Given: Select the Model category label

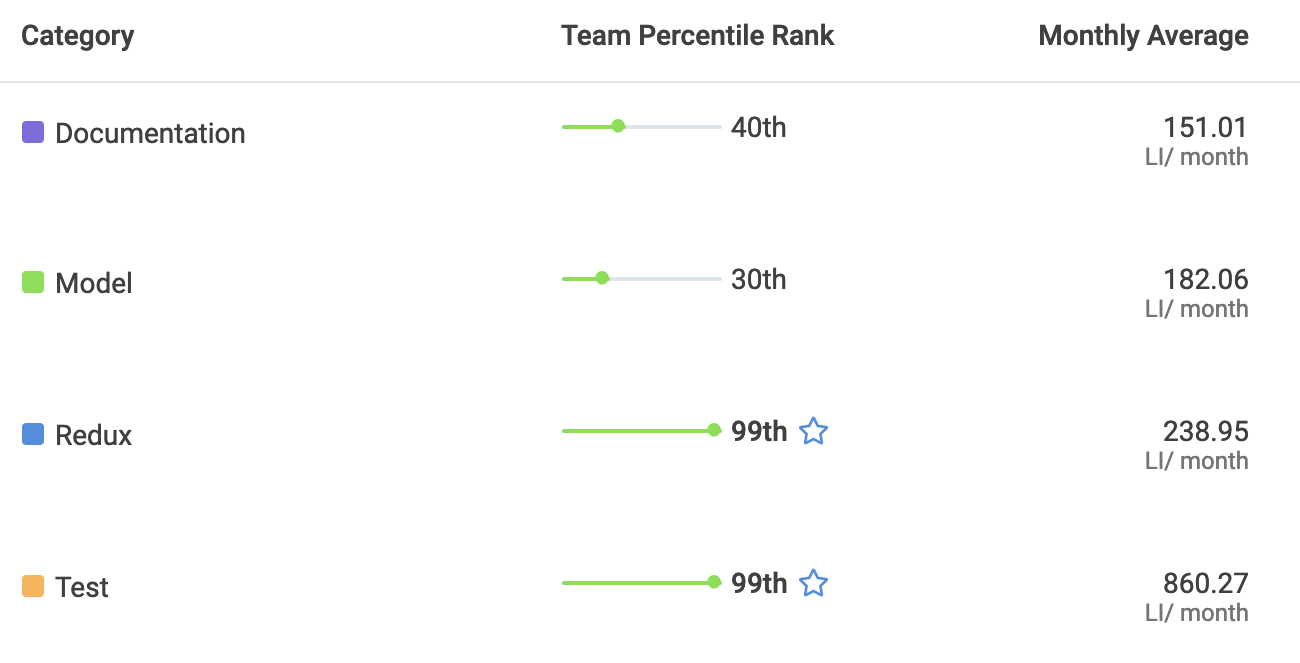Looking at the screenshot, I should [x=94, y=284].
